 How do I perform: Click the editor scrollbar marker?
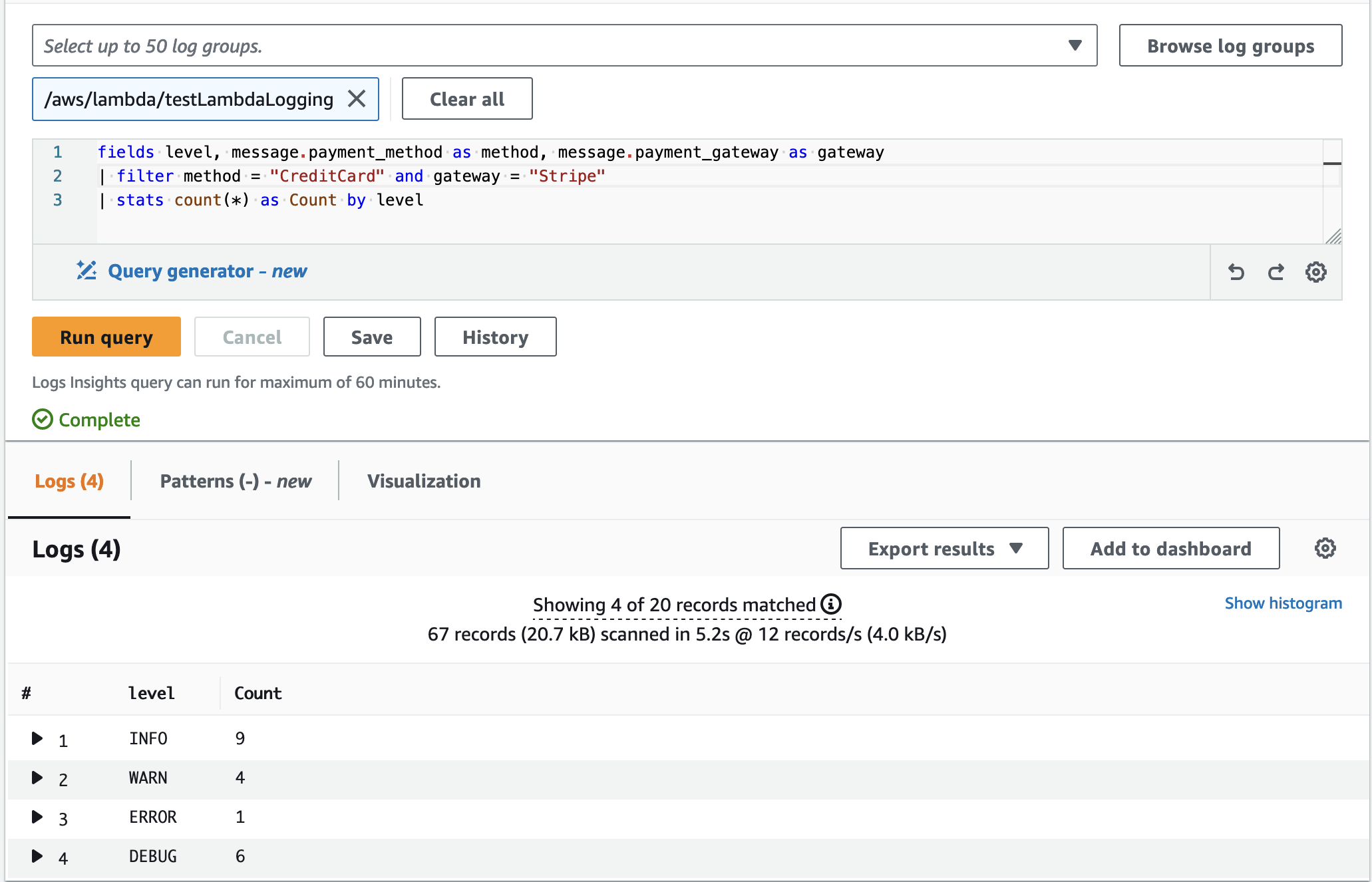tap(1332, 164)
